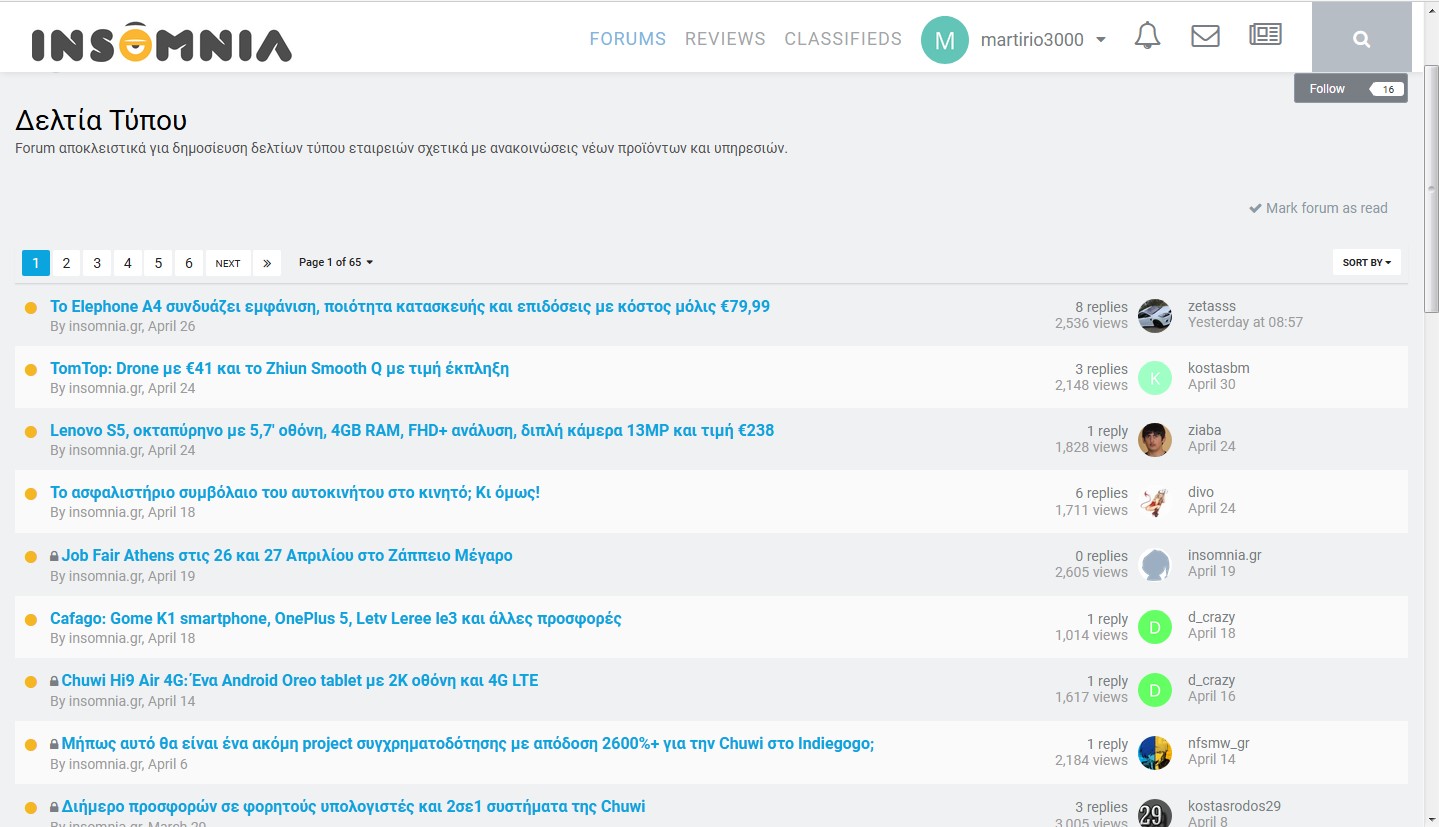The width and height of the screenshot is (1439, 827).
Task: Click the unread dot beside Chuwi Hi9 Air topic
Action: pos(31,682)
